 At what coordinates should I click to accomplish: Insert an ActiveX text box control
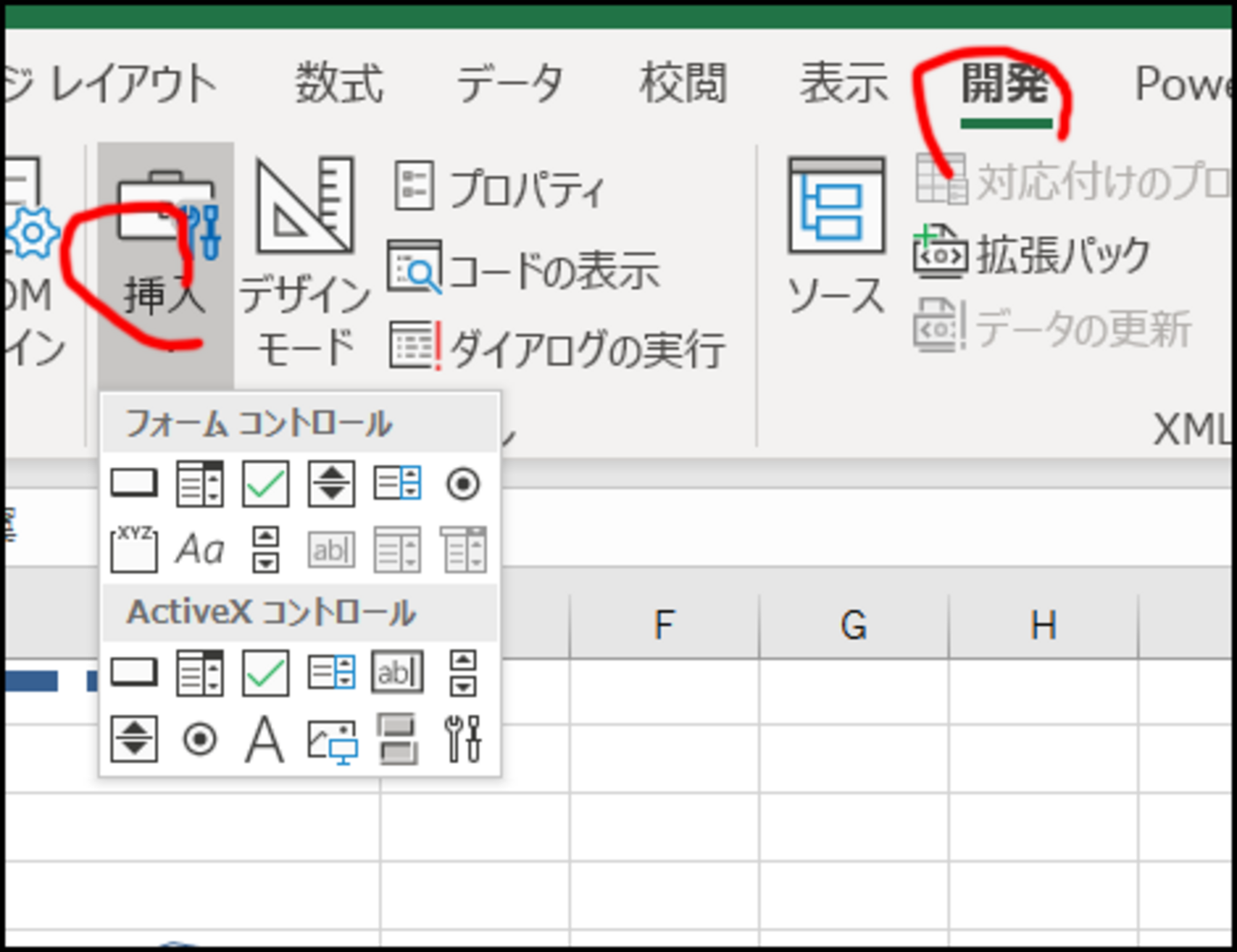coord(397,672)
